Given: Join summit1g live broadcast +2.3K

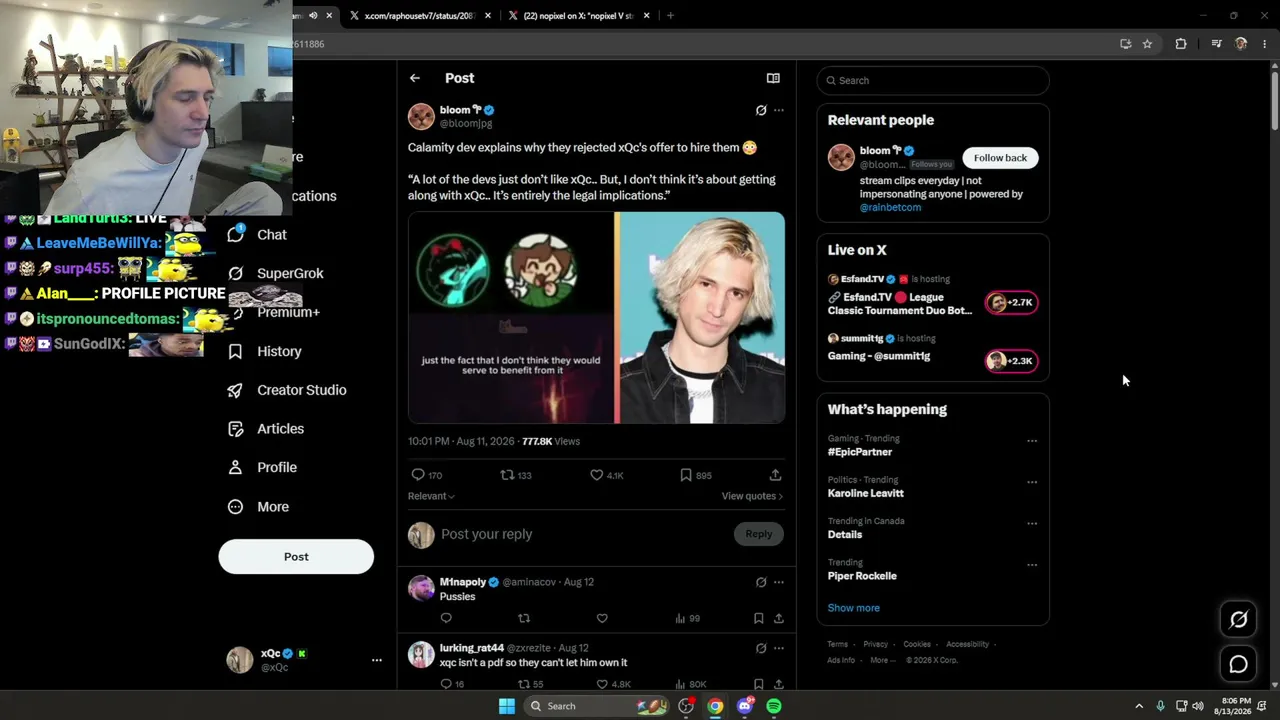Looking at the screenshot, I should tap(1012, 361).
